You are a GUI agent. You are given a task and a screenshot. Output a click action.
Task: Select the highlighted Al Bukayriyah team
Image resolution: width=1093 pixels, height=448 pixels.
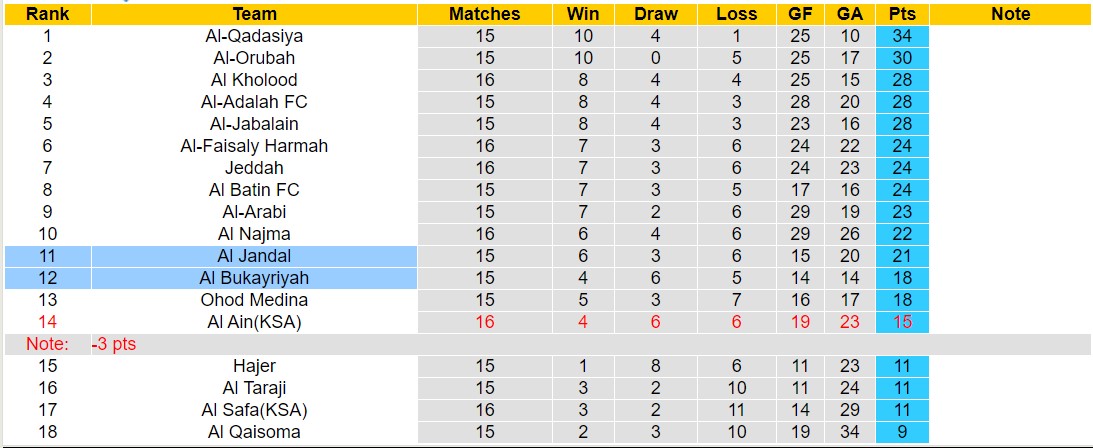[254, 278]
